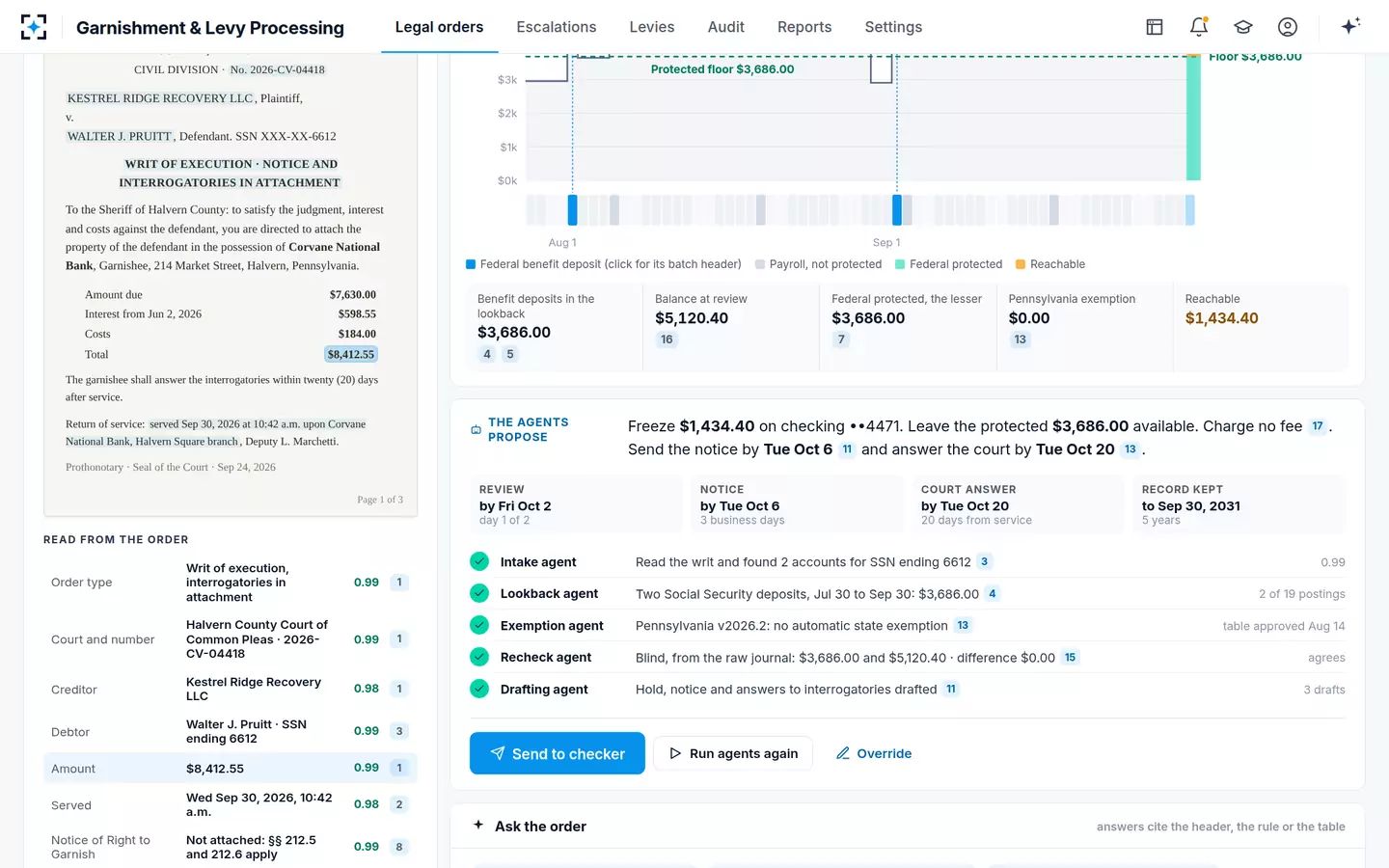Screen dimensions: 1389x868
Task: Open the AI sparkle assistant icon
Action: pos(1350,26)
